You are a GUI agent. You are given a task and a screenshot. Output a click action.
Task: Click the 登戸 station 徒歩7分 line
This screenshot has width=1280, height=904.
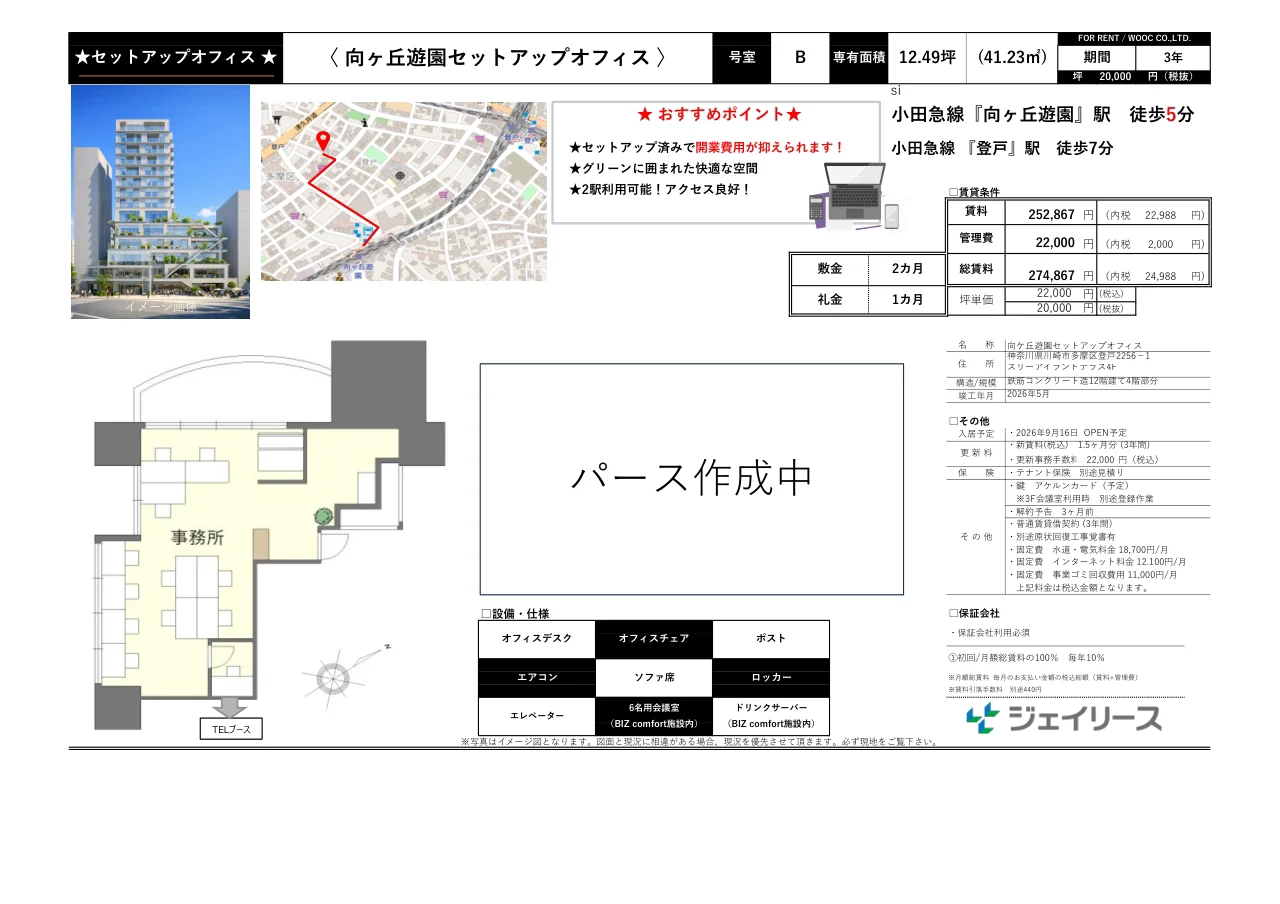click(x=1002, y=148)
